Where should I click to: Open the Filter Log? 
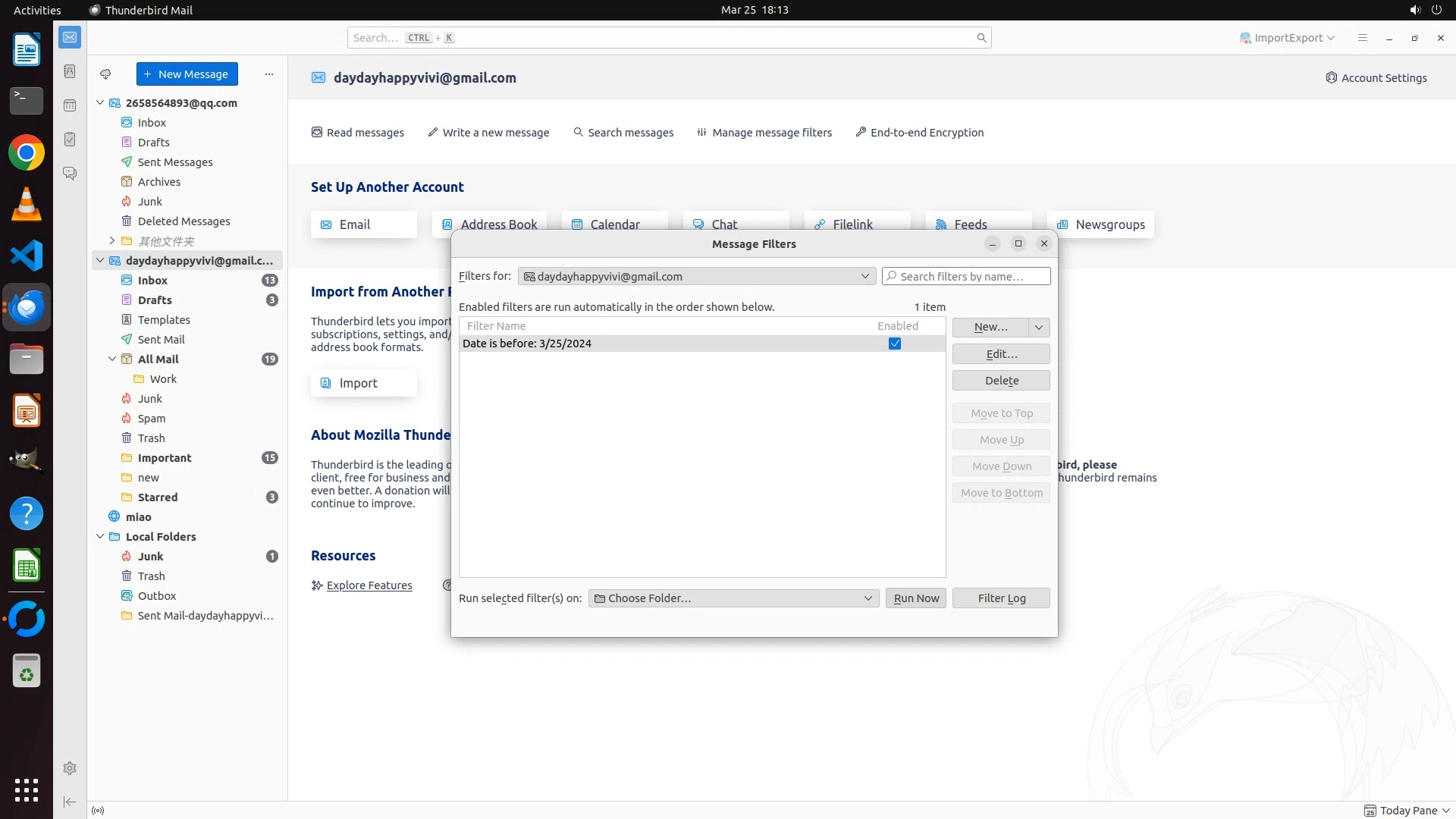click(1001, 598)
